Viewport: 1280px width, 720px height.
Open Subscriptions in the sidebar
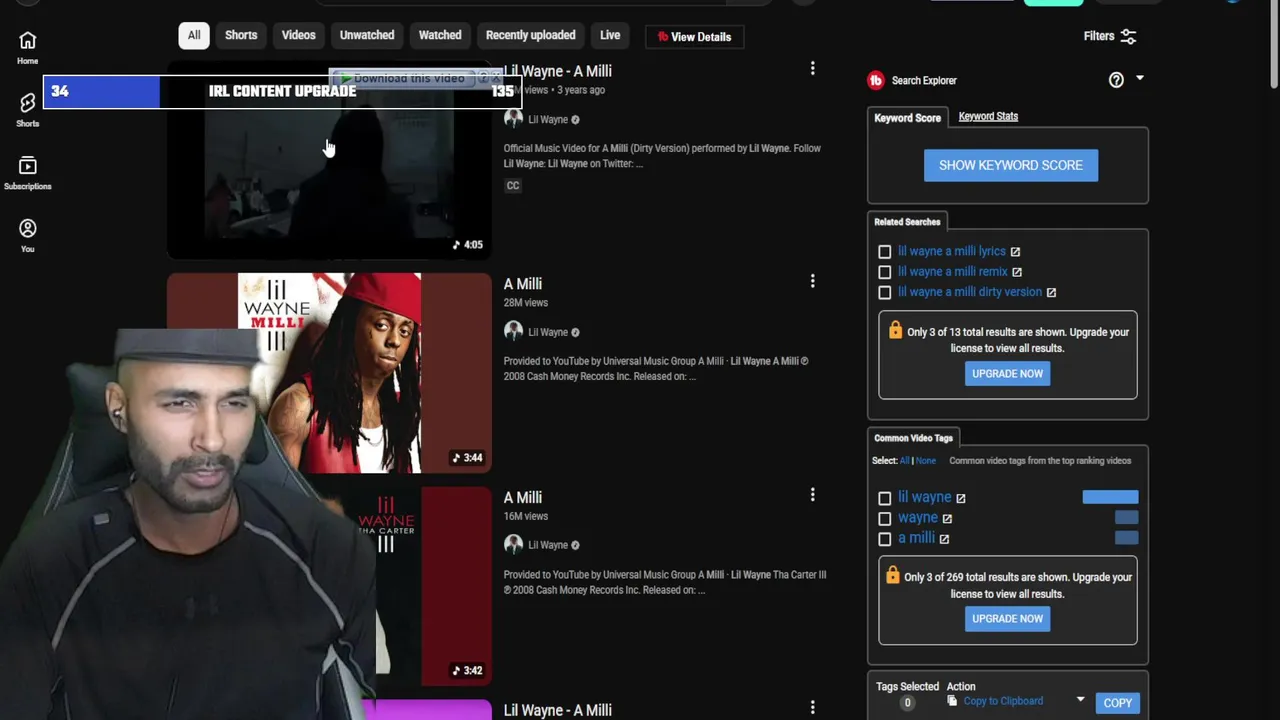(27, 172)
